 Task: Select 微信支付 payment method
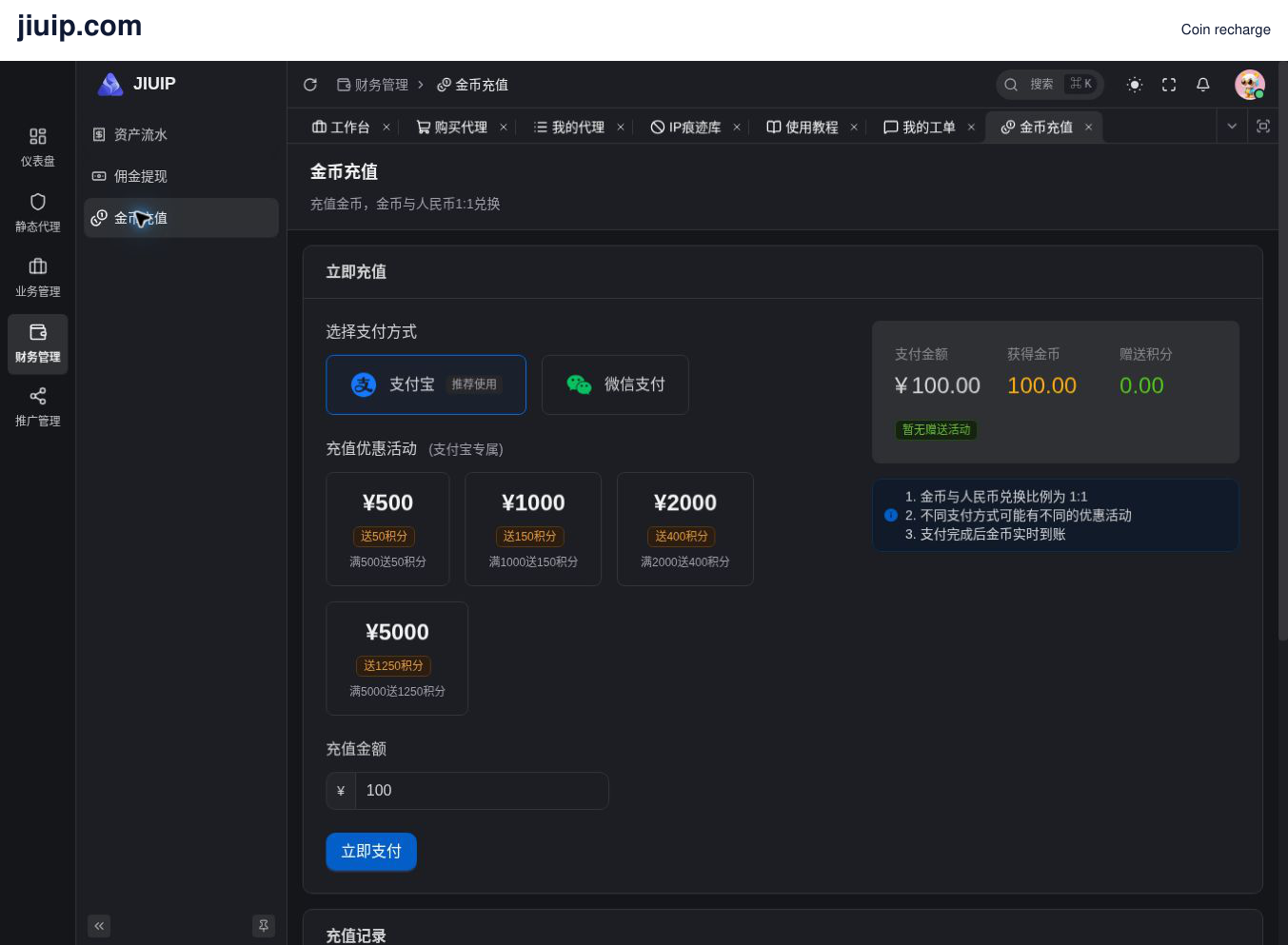[615, 384]
